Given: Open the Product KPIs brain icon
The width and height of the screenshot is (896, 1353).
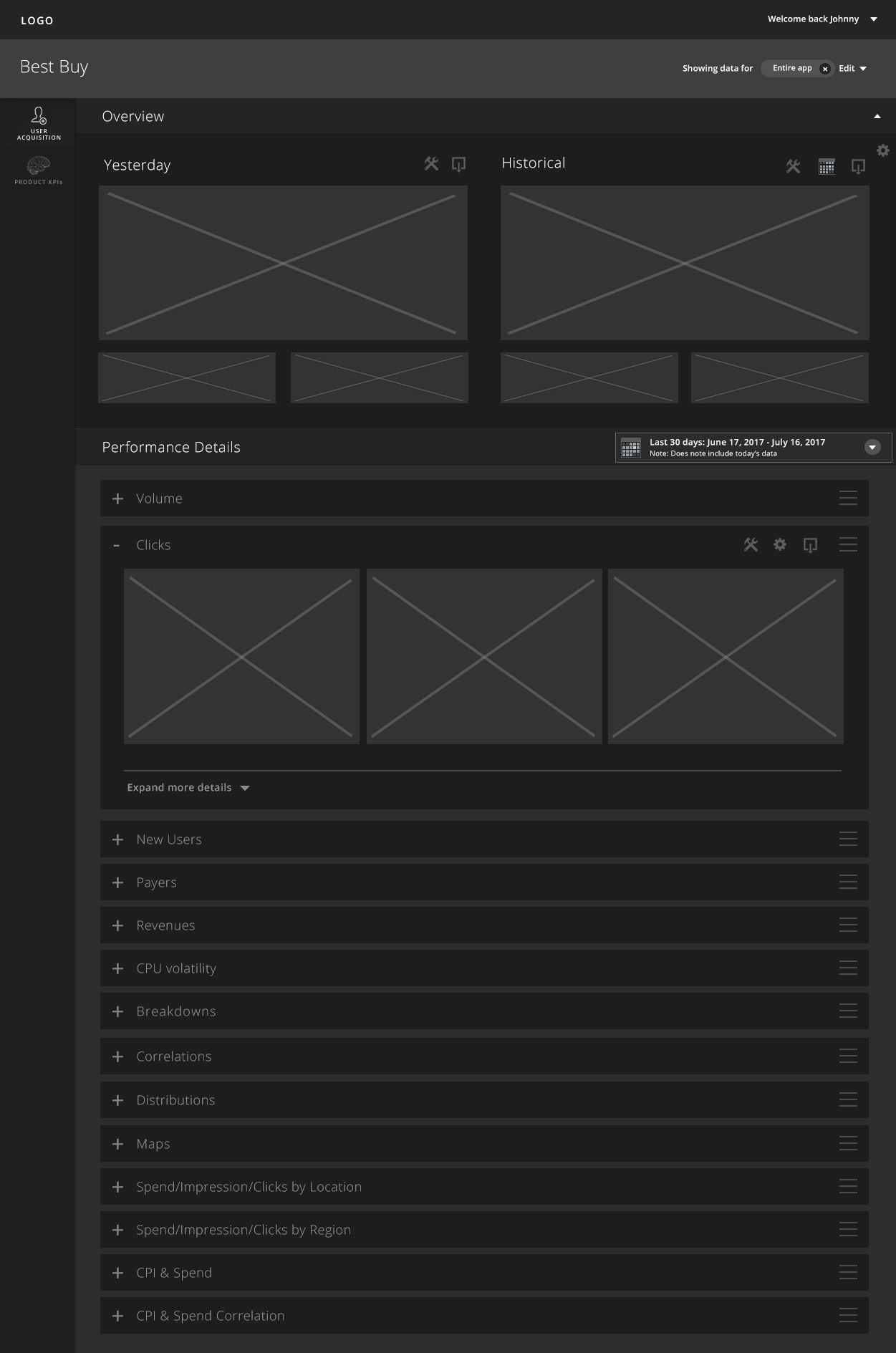Looking at the screenshot, I should 39,167.
